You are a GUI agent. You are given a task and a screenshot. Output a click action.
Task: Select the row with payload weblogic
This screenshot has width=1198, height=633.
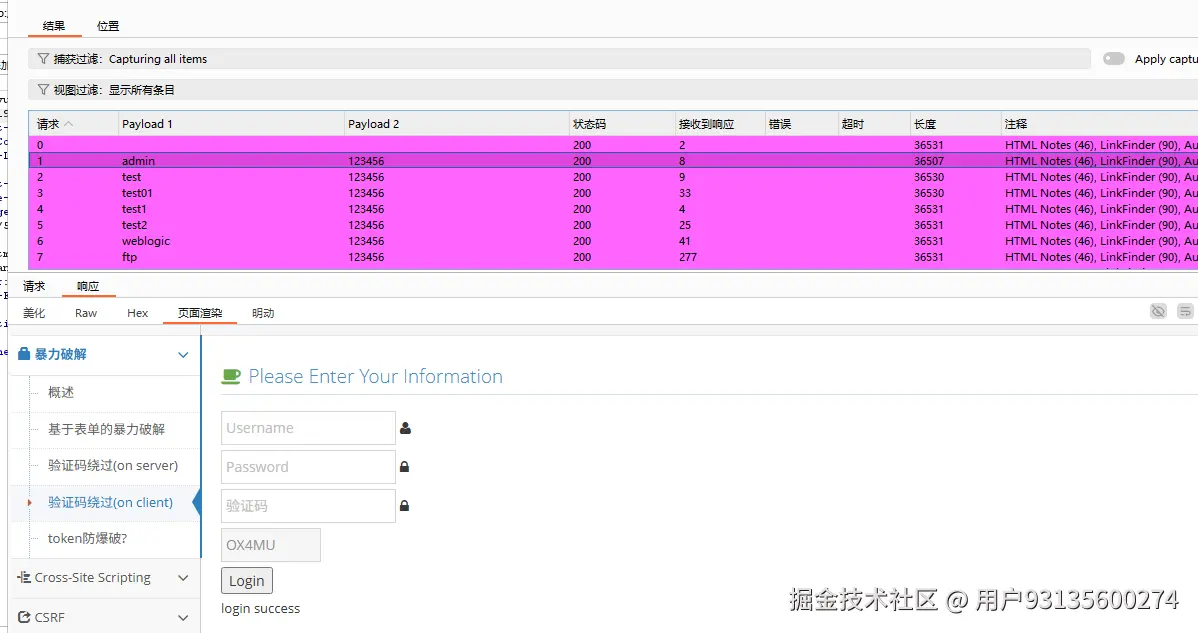pos(613,241)
